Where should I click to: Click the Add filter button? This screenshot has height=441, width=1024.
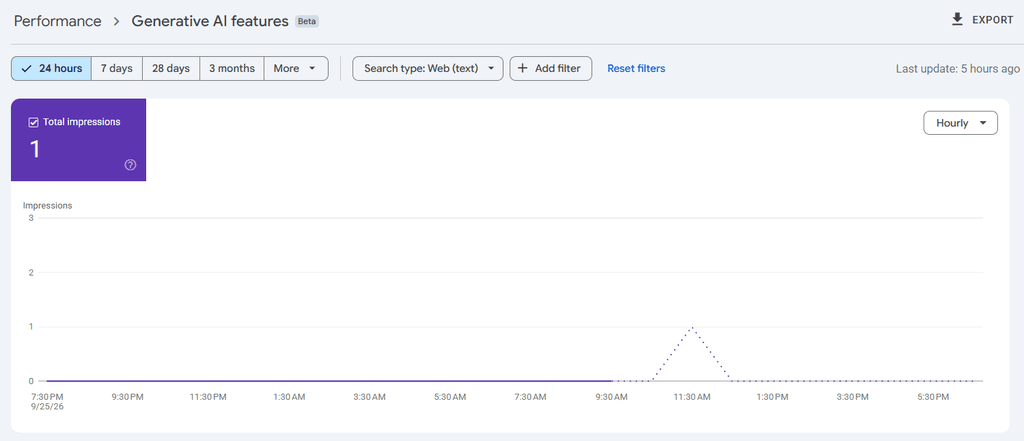(551, 68)
